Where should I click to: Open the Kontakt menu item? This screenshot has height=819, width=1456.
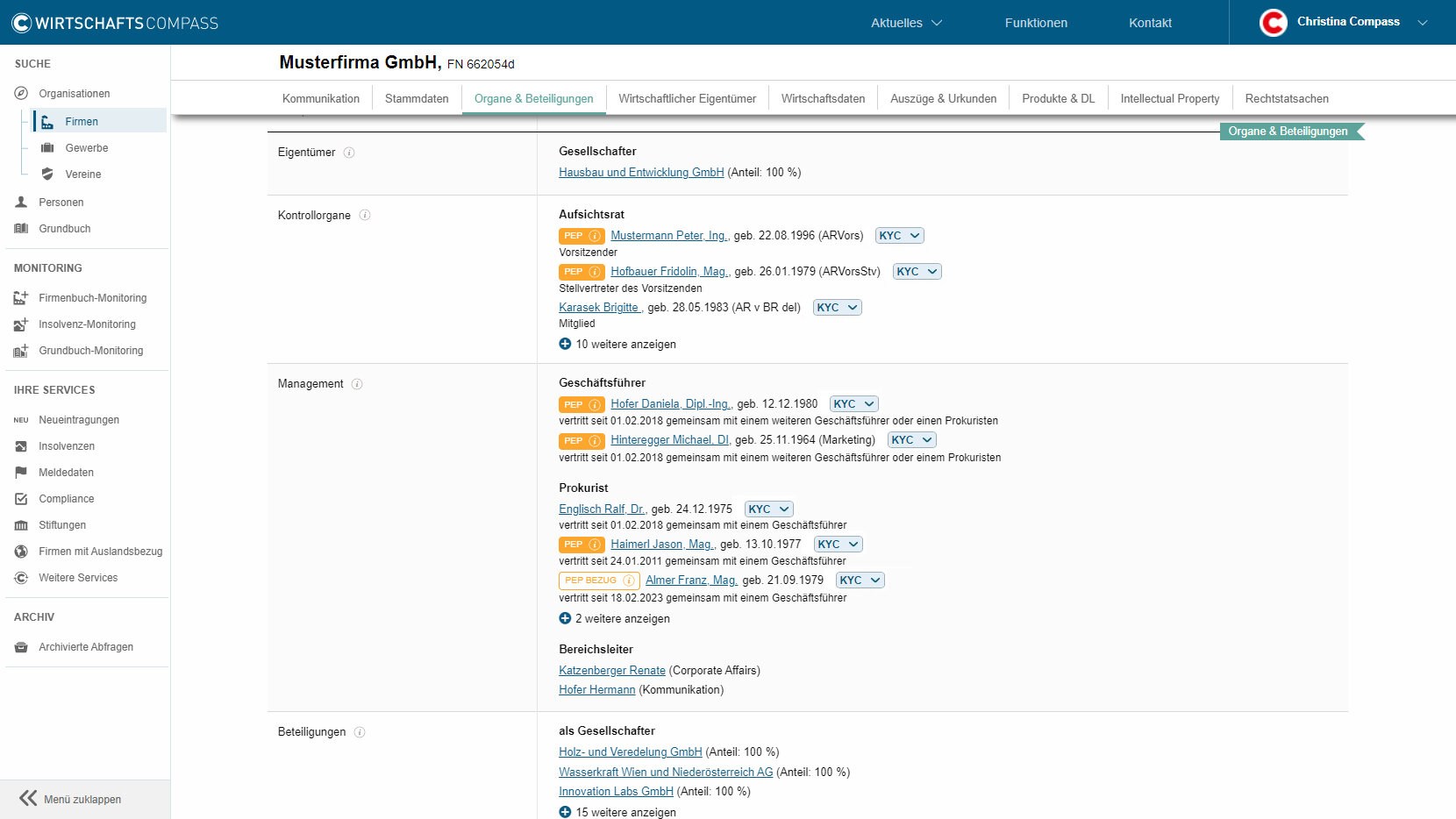(x=1150, y=23)
